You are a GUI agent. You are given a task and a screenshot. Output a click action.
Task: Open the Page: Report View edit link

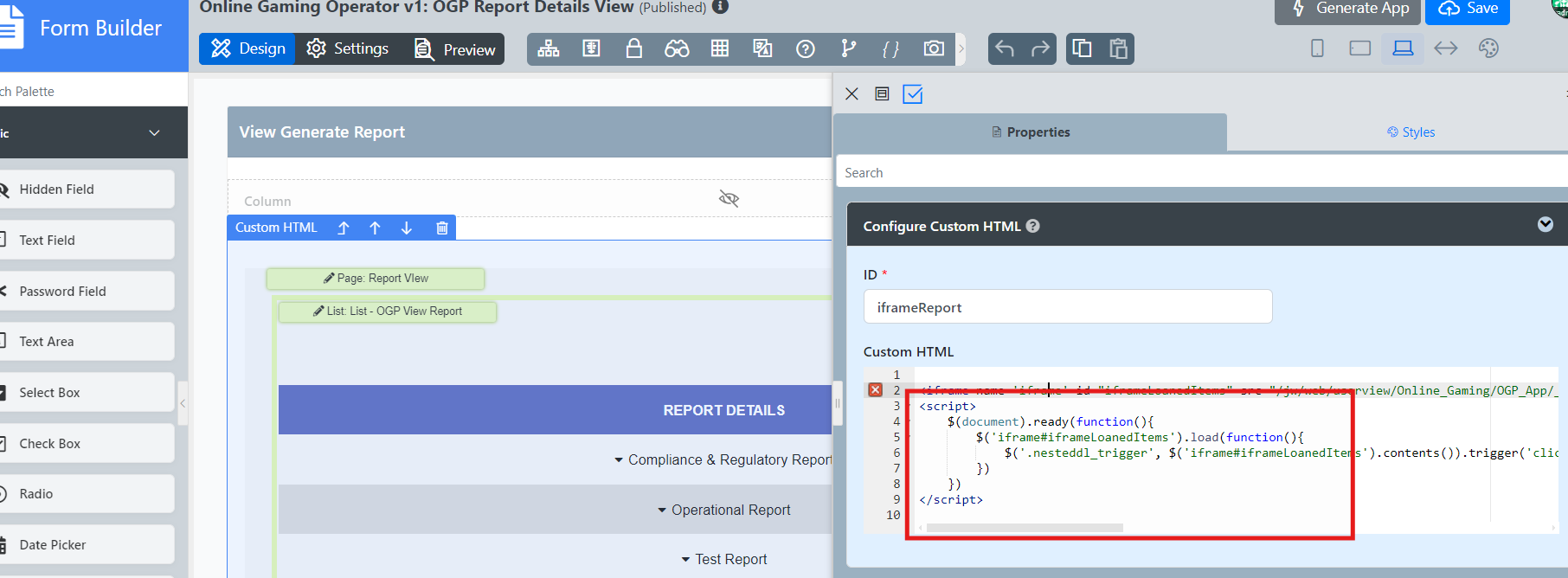376,279
